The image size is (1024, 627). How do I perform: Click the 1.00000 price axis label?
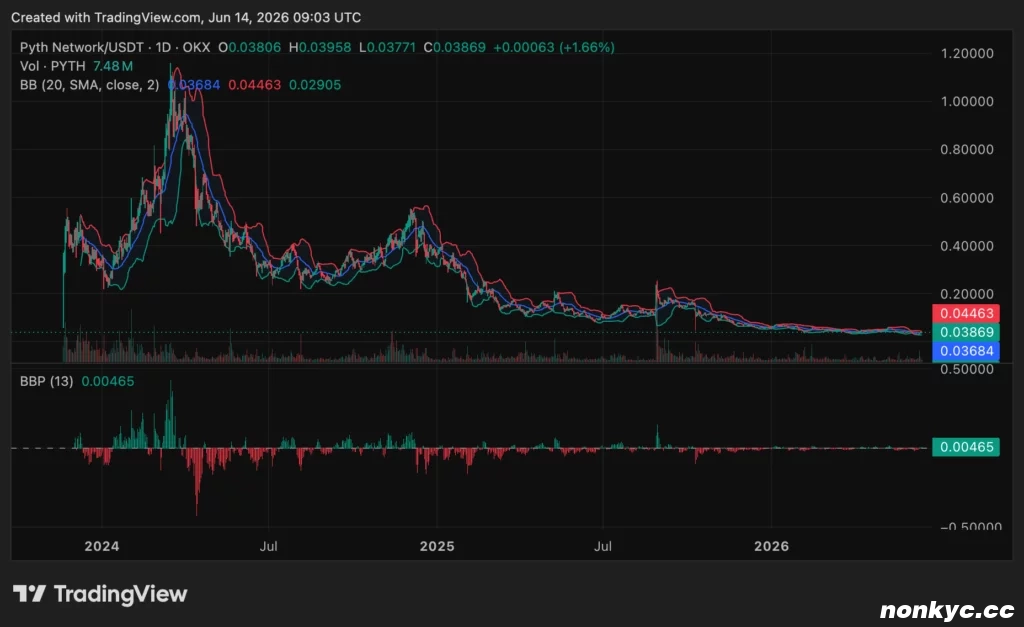[967, 101]
